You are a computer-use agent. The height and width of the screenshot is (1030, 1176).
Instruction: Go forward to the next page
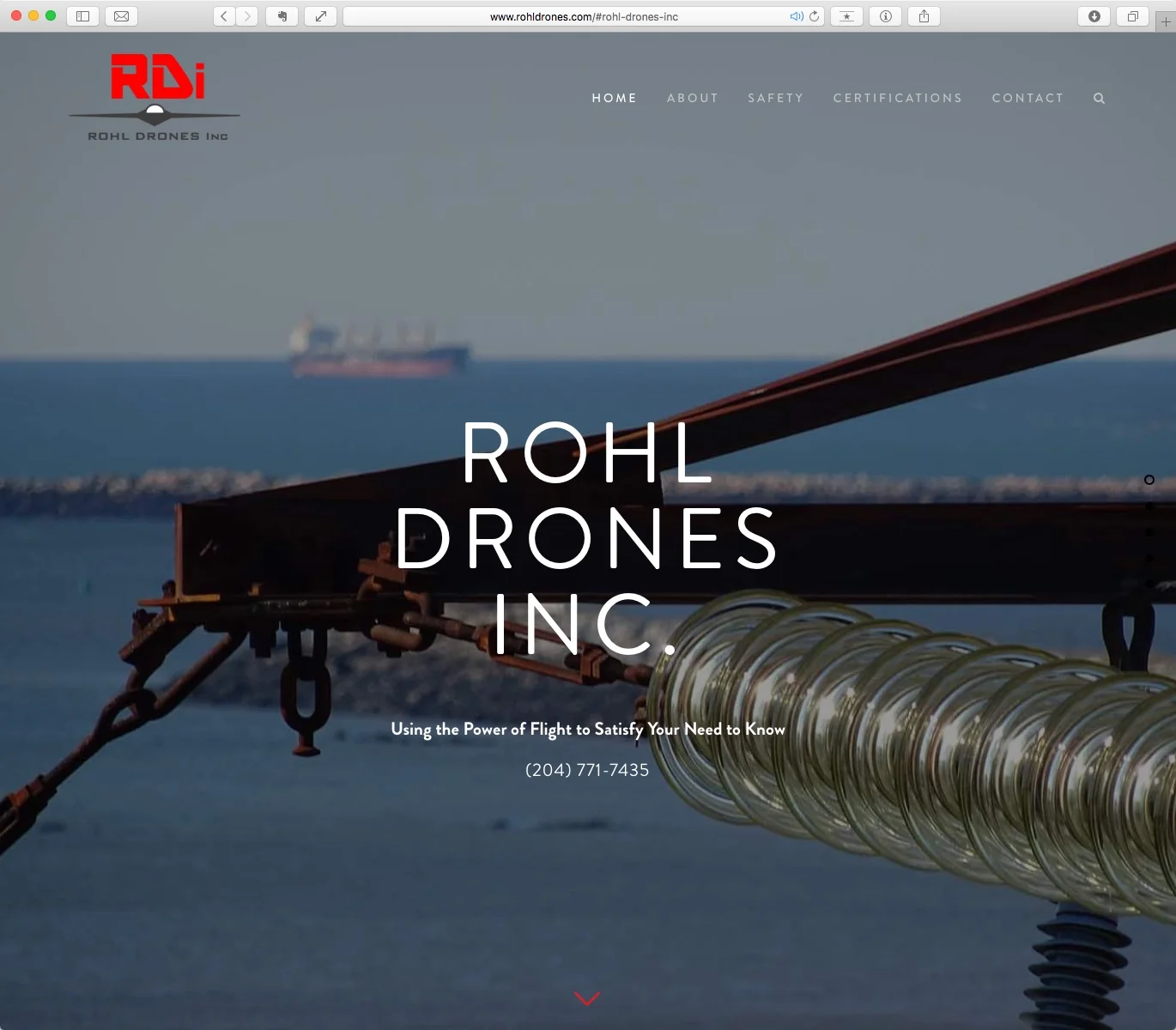click(247, 16)
